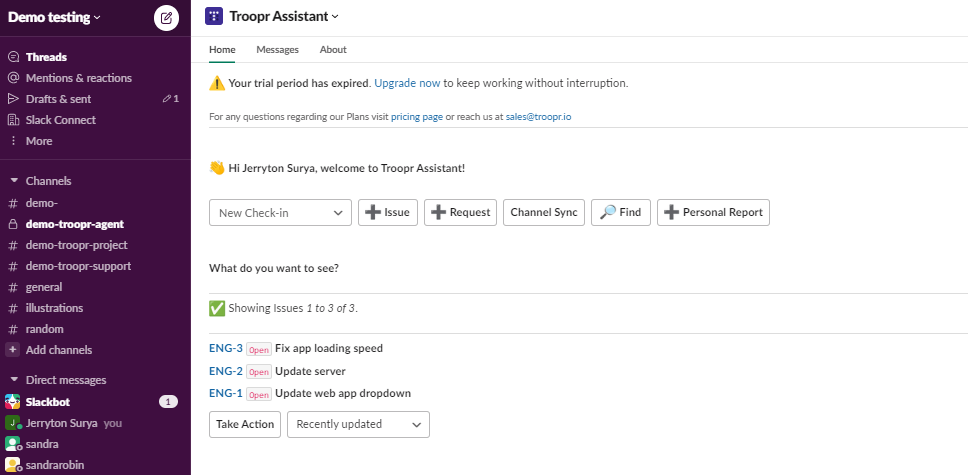Viewport: 968px width, 475px height.
Task: Click sandra's avatar in direct messages
Action: 12,444
